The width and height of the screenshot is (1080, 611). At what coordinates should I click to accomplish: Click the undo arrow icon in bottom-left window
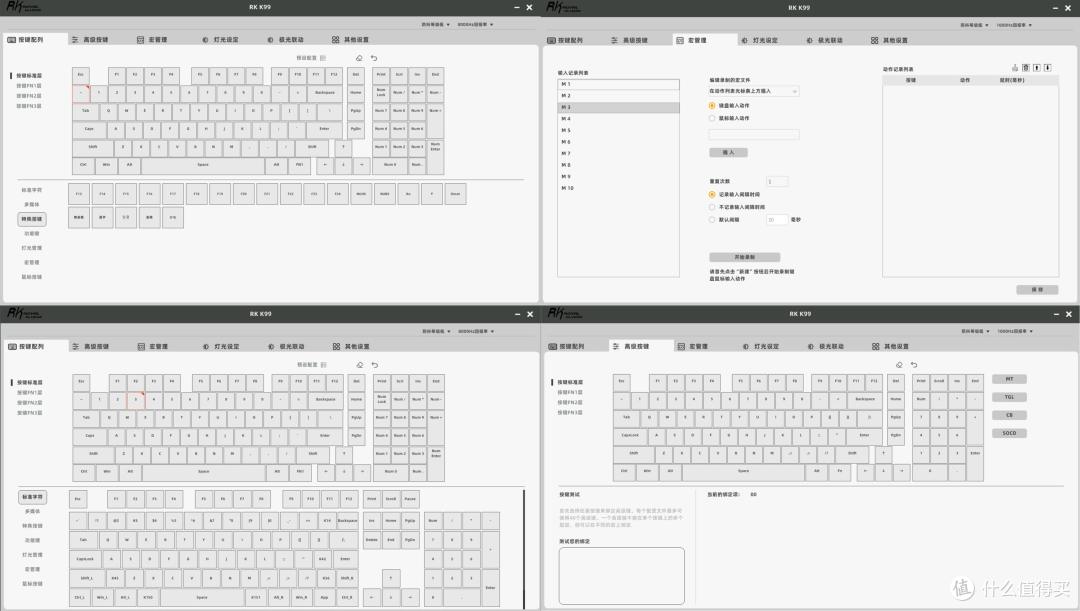[x=375, y=364]
